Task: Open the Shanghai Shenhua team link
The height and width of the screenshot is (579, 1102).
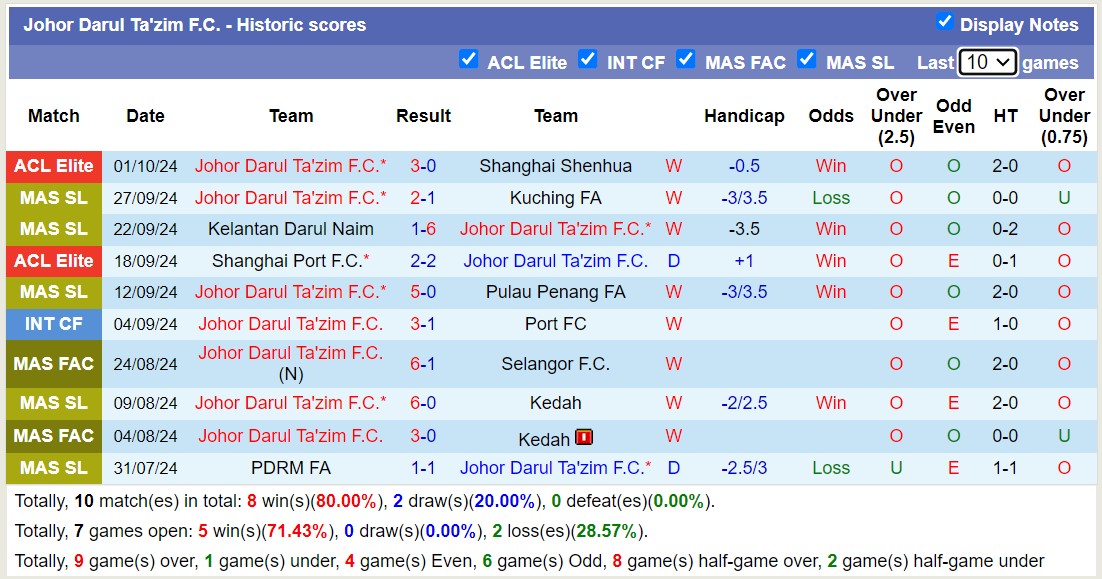Action: pyautogui.click(x=556, y=166)
